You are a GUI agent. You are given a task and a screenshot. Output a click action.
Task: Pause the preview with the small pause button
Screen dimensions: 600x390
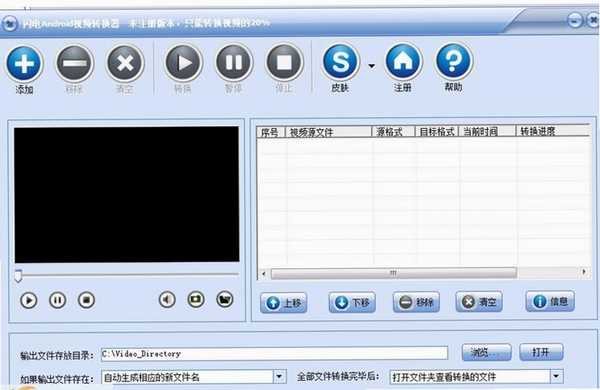click(57, 300)
